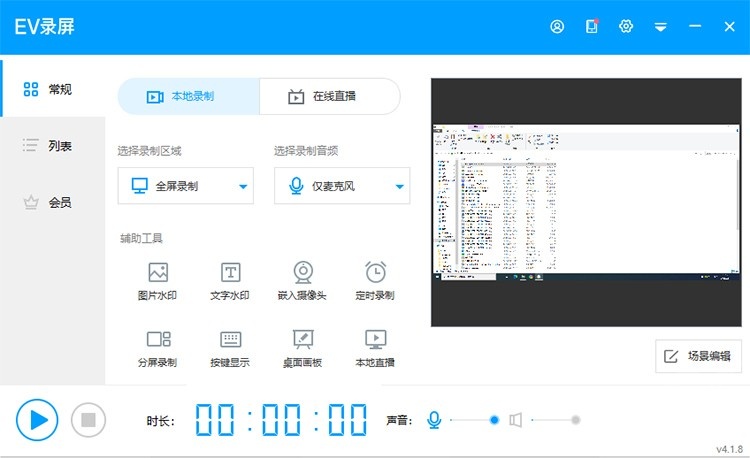Adjust the speaker volume slider handle
Viewport: 750px width, 458px height.
[x=576, y=420]
